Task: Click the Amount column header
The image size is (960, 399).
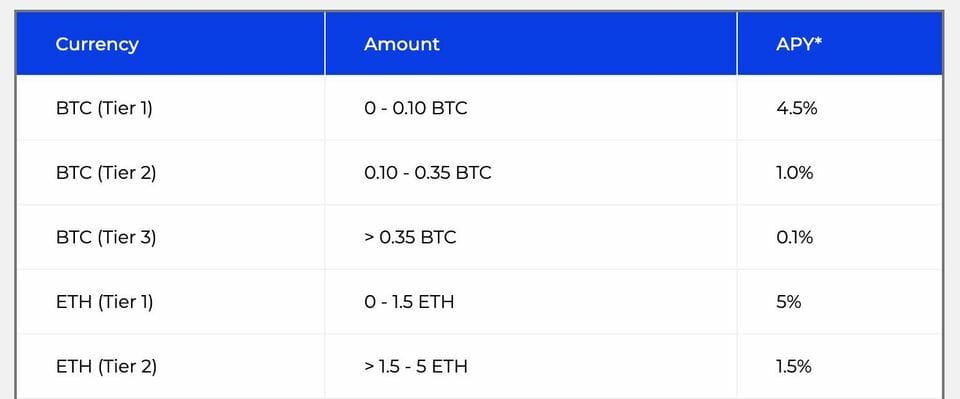Action: click(402, 44)
